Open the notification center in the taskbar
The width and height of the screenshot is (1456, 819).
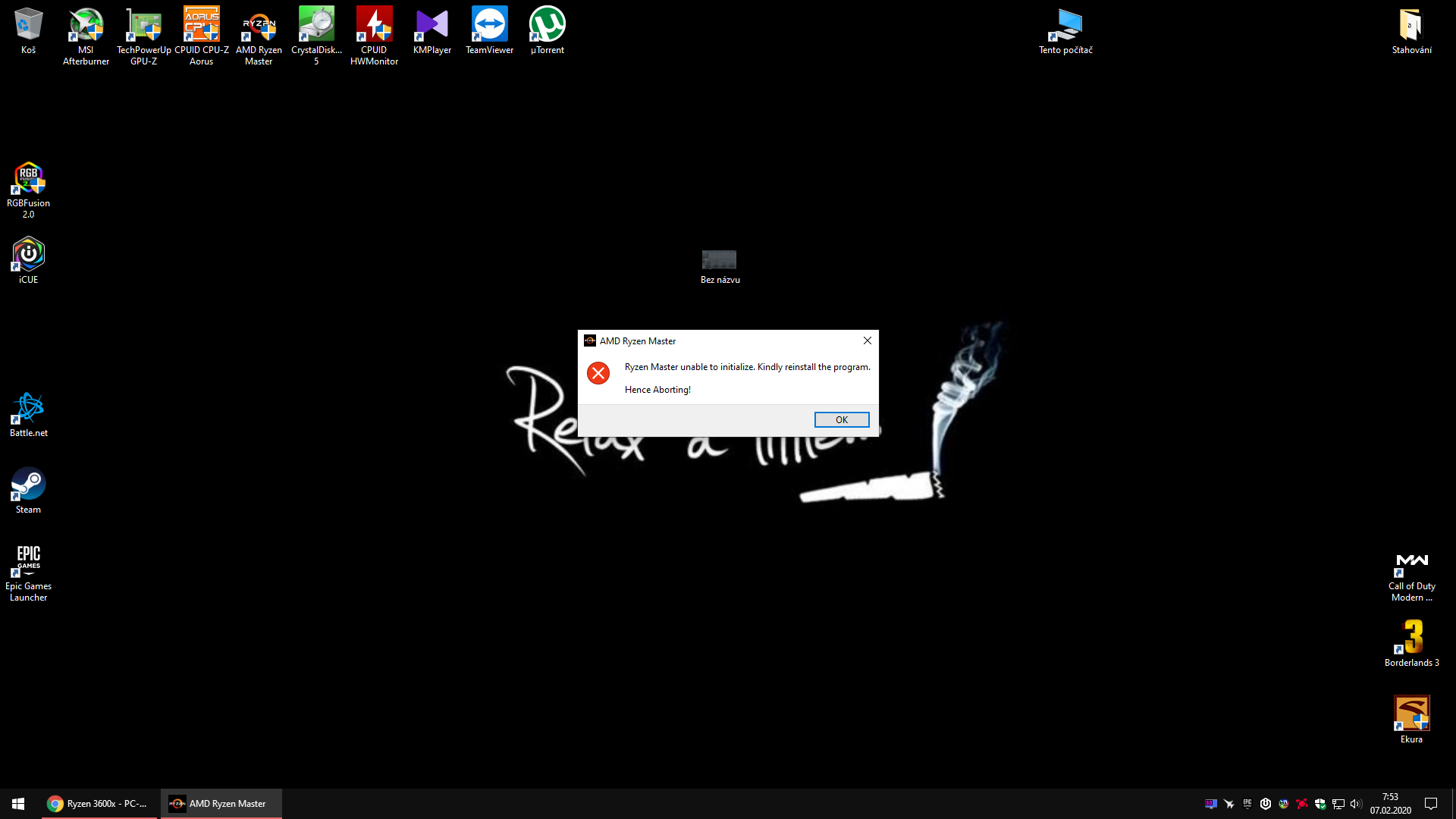pos(1431,803)
